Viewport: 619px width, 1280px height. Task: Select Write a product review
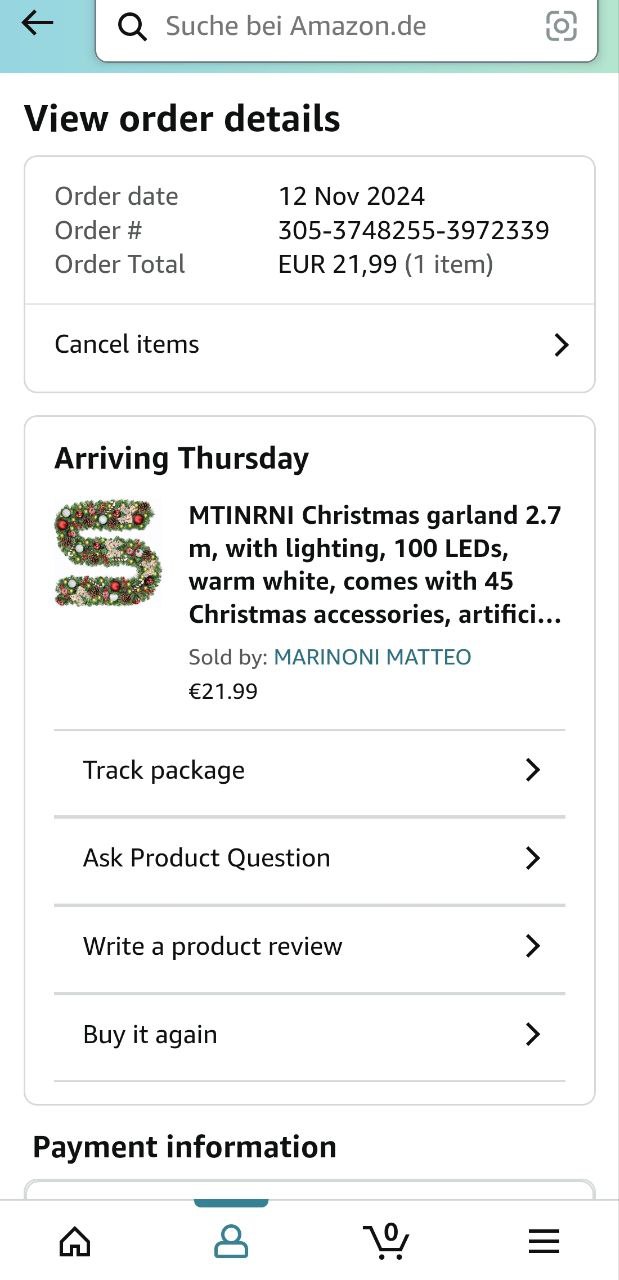pos(213,946)
